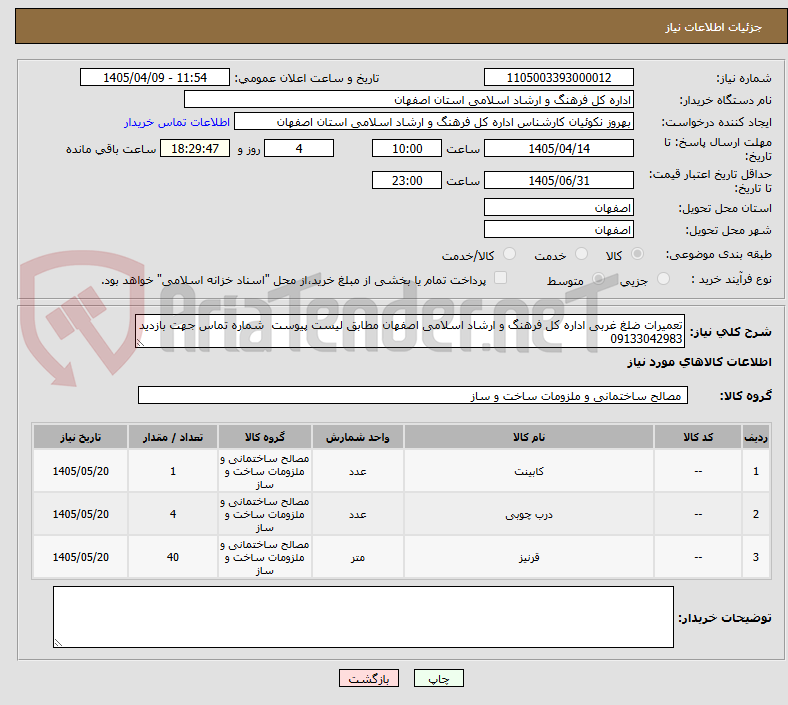Click the validity time field 23:00
Image resolution: width=788 pixels, height=705 pixels.
(x=407, y=180)
